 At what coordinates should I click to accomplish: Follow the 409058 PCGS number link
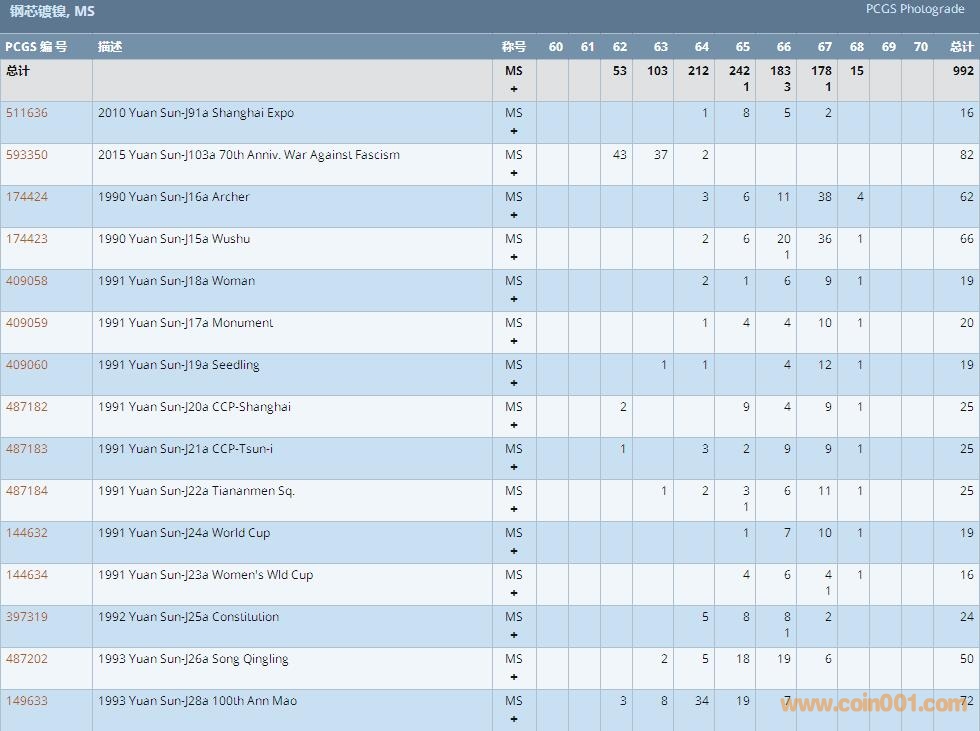tap(27, 281)
